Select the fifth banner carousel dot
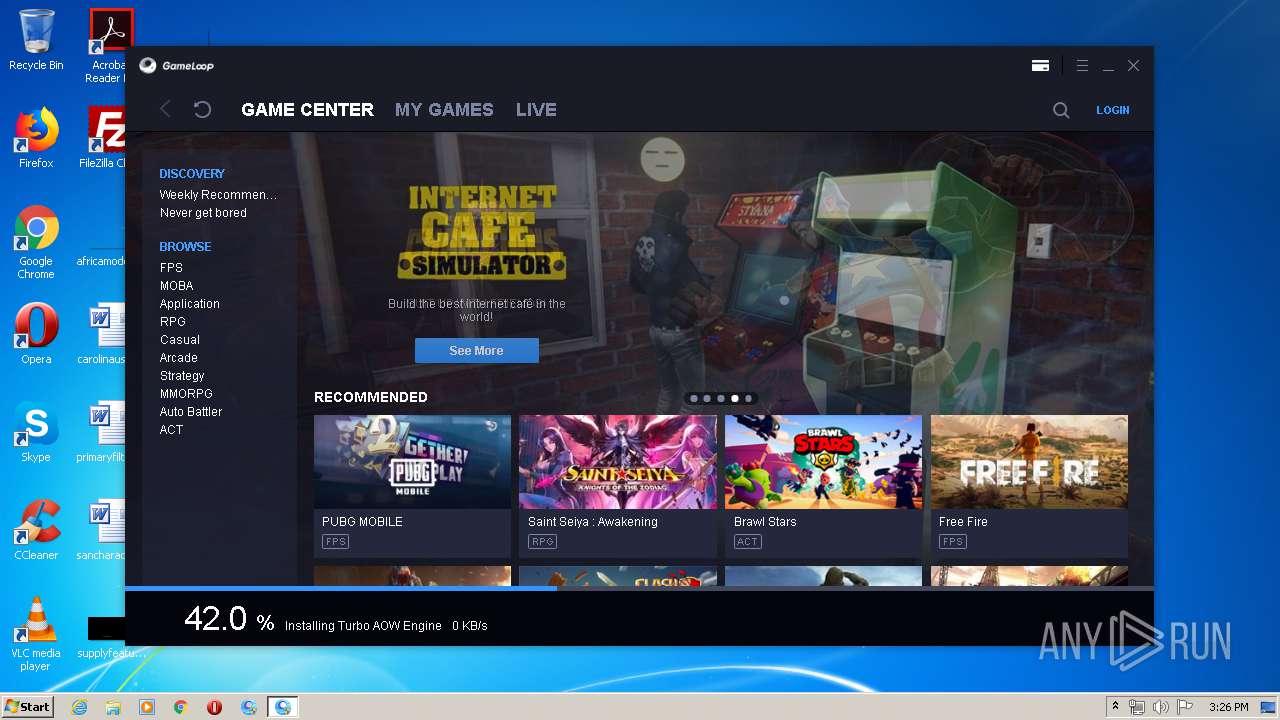Viewport: 1280px width, 720px height. coord(749,398)
